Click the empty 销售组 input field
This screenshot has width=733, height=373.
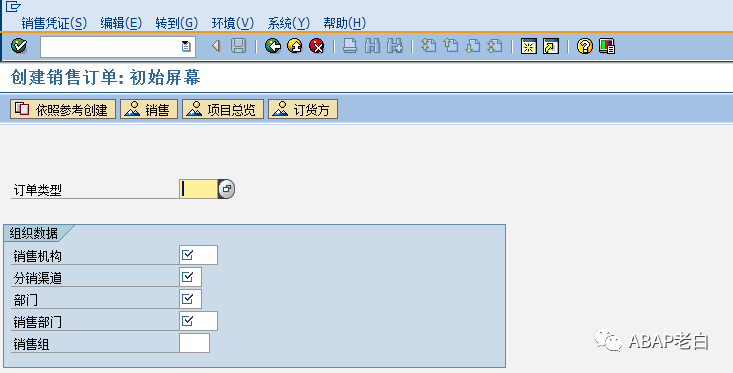click(194, 343)
